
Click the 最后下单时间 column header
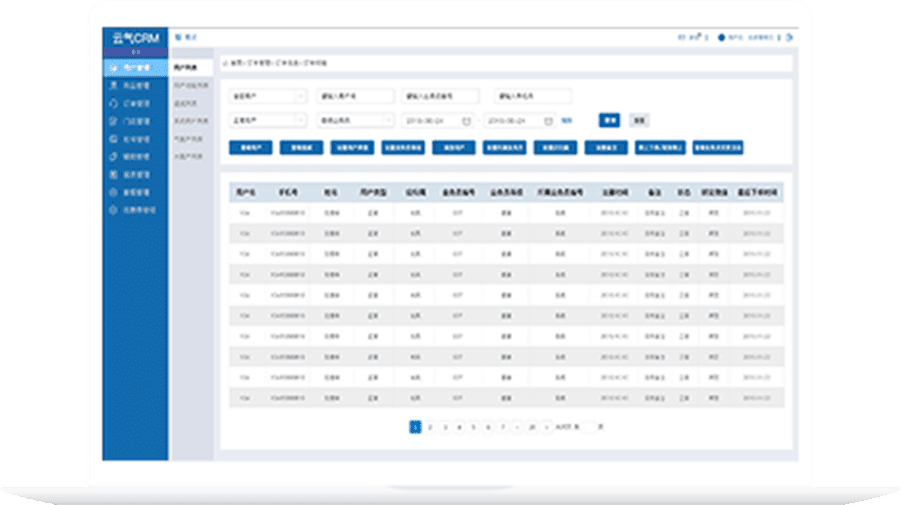(757, 192)
